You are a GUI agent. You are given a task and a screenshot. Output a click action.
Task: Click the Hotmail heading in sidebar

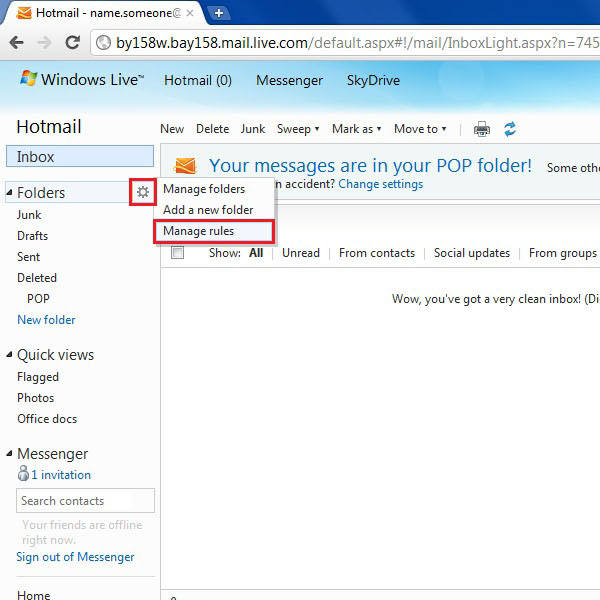(x=49, y=127)
